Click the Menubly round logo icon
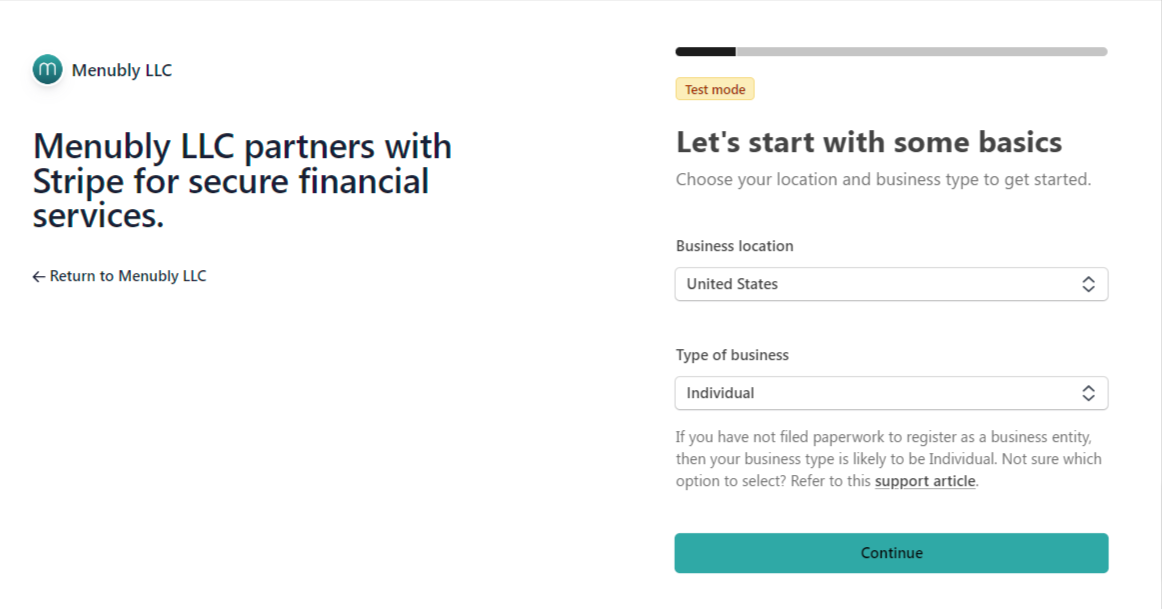1162x609 pixels. click(x=47, y=70)
